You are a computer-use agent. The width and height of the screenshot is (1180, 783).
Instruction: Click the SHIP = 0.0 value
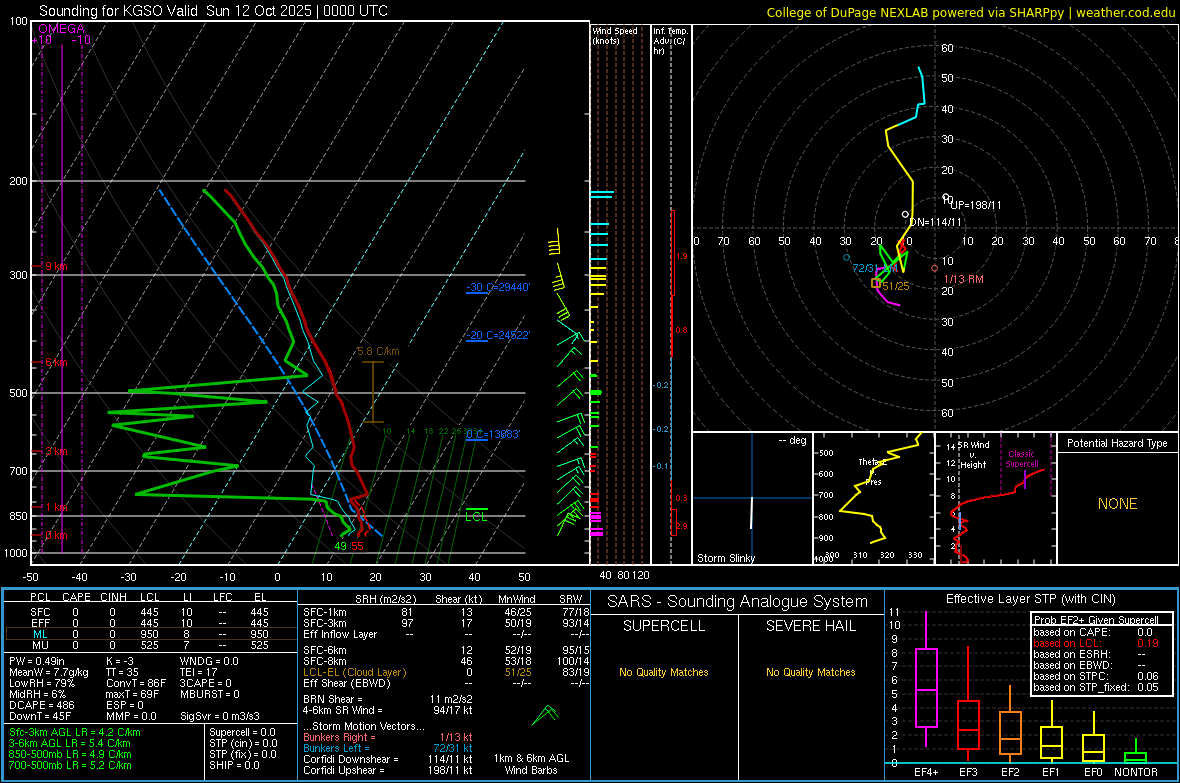click(x=234, y=765)
